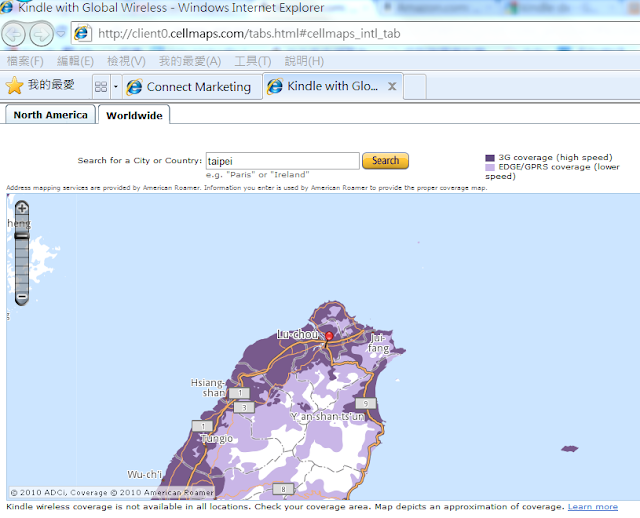Click the yellow Search button
The image size is (640, 518).
click(x=385, y=160)
